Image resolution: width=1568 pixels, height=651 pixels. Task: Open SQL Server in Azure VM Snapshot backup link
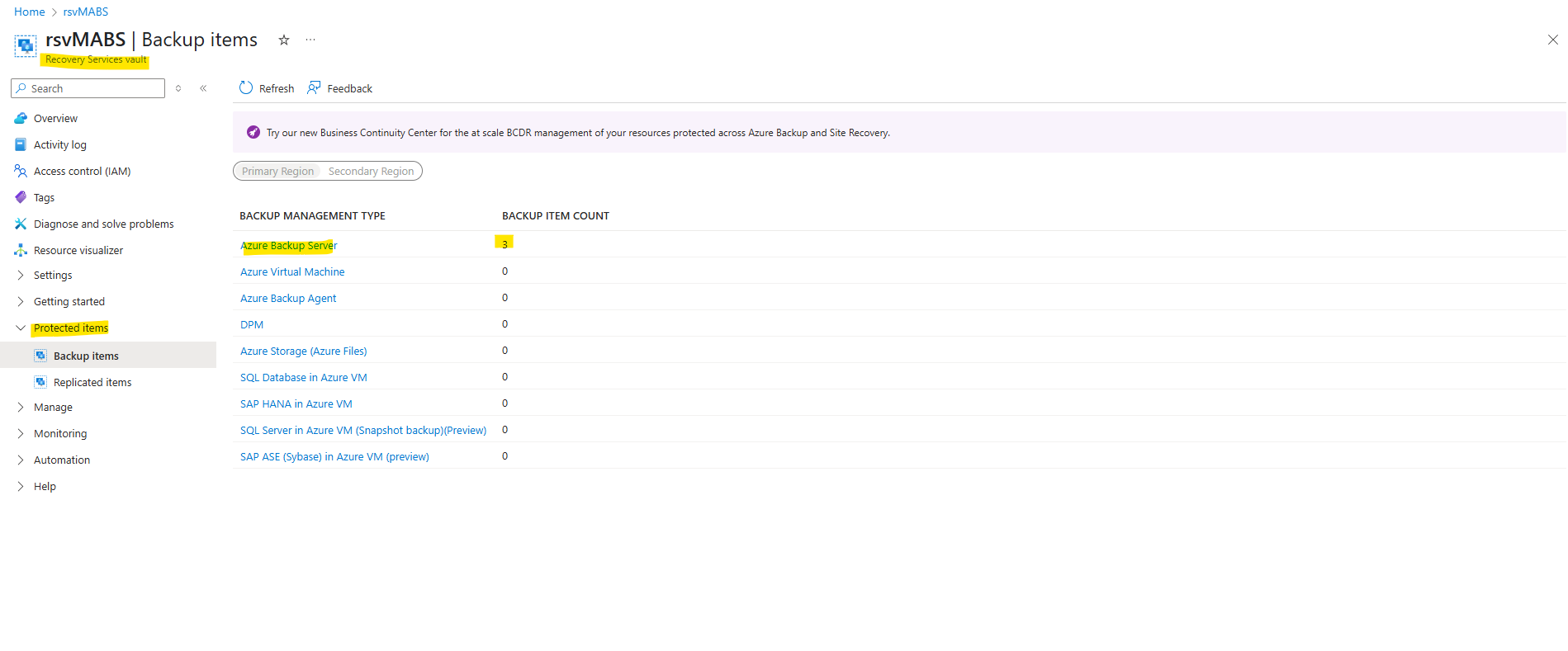[363, 430]
